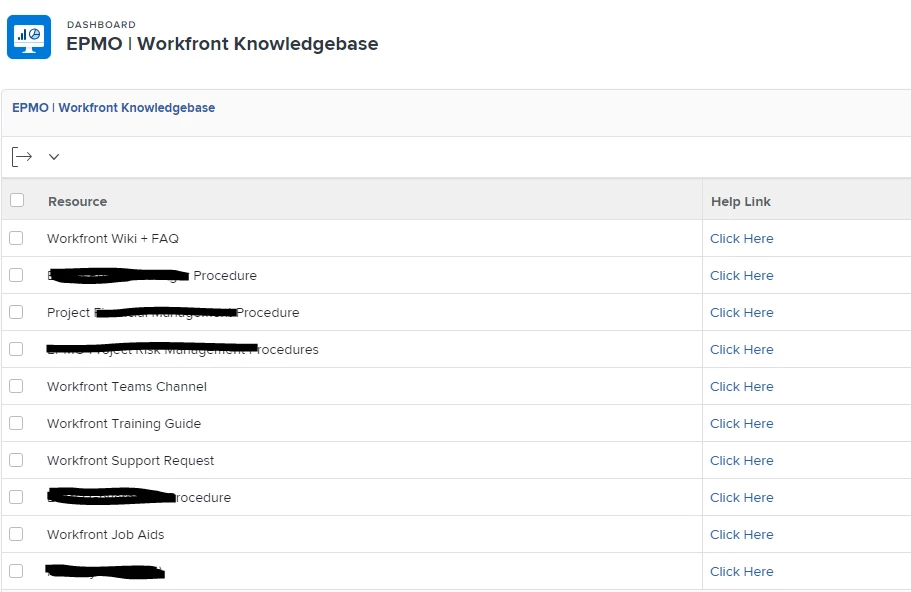Screen dimensions: 911x592
Task: Open Click Here for Project ... Procedure row
Action: click(741, 313)
